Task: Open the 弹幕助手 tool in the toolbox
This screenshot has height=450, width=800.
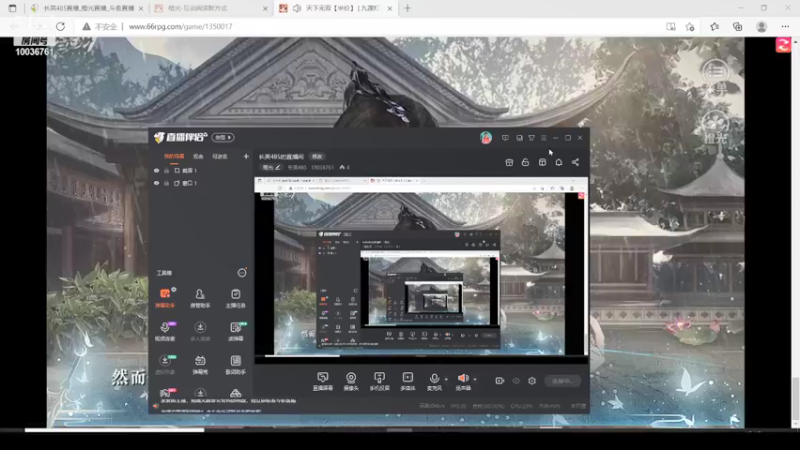Action: (165, 298)
